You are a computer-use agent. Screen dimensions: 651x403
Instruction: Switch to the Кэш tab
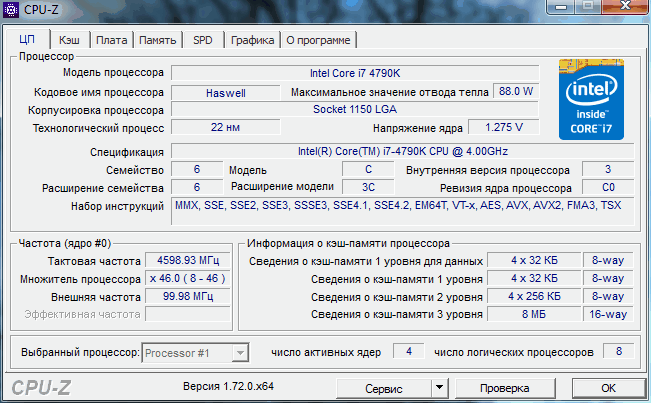(x=69, y=40)
